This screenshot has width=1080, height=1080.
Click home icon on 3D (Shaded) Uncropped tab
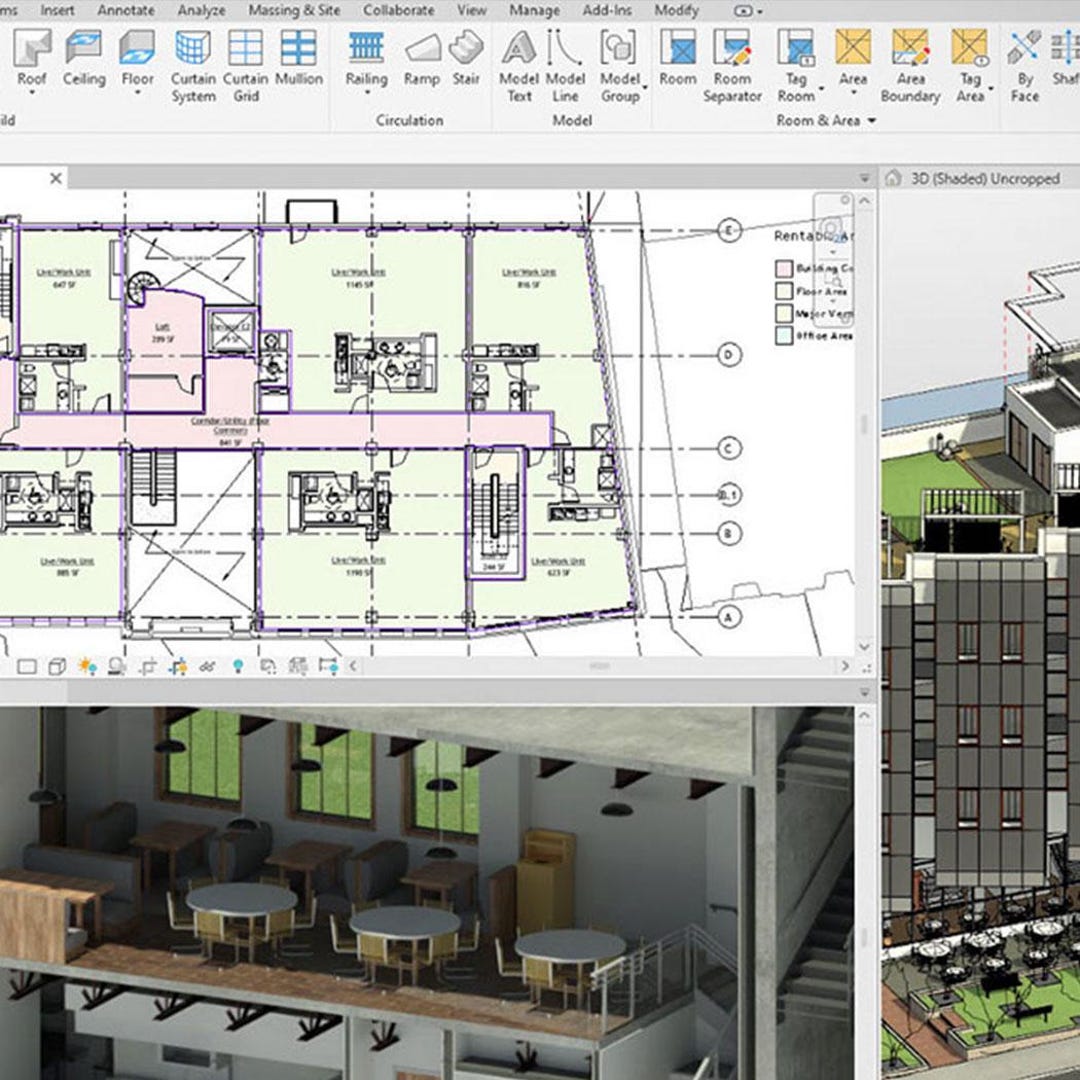(x=893, y=178)
